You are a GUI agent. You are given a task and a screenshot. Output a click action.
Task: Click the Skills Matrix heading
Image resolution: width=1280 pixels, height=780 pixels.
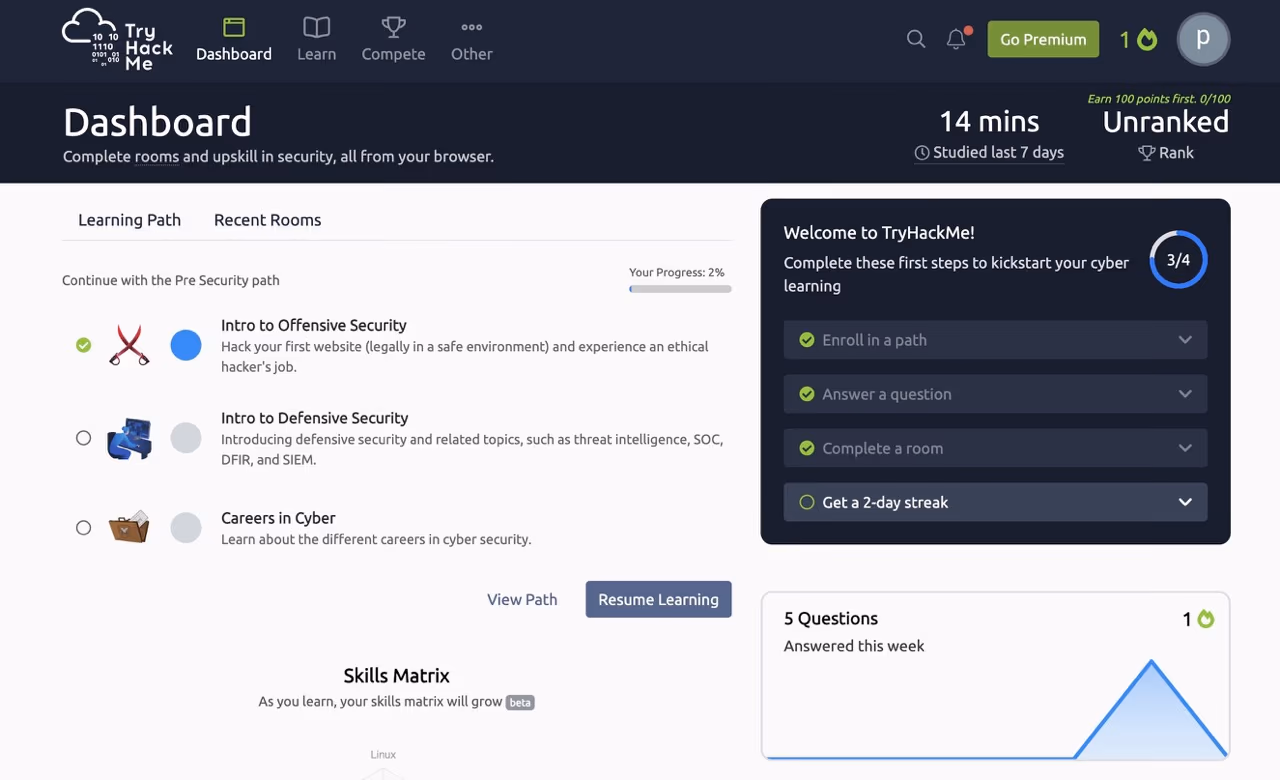397,676
